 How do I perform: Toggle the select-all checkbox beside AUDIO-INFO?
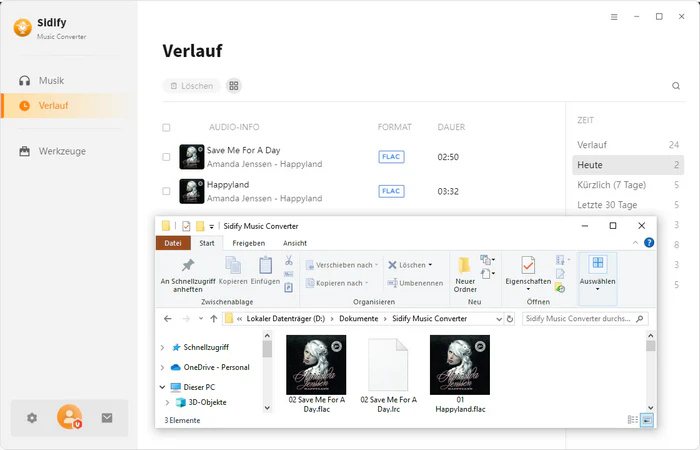tap(166, 128)
